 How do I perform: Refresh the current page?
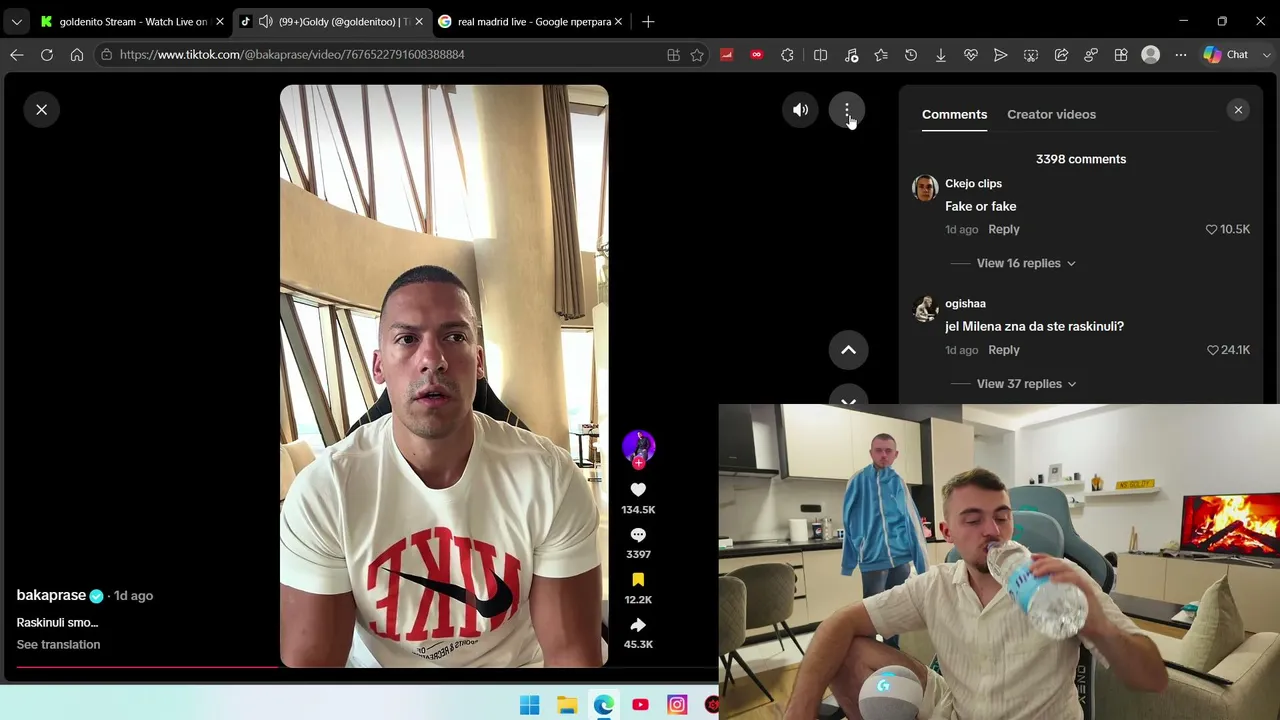click(47, 55)
